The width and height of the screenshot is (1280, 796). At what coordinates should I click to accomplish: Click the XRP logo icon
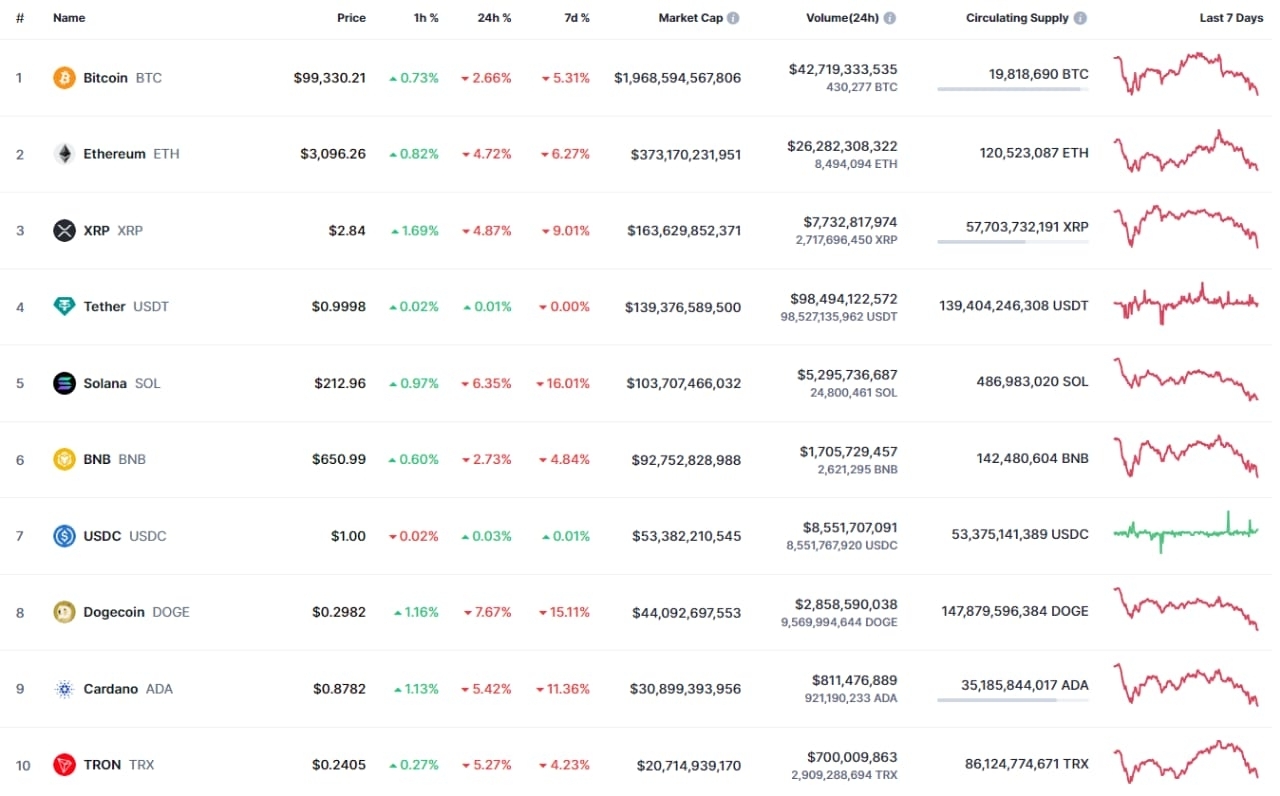[x=64, y=231]
